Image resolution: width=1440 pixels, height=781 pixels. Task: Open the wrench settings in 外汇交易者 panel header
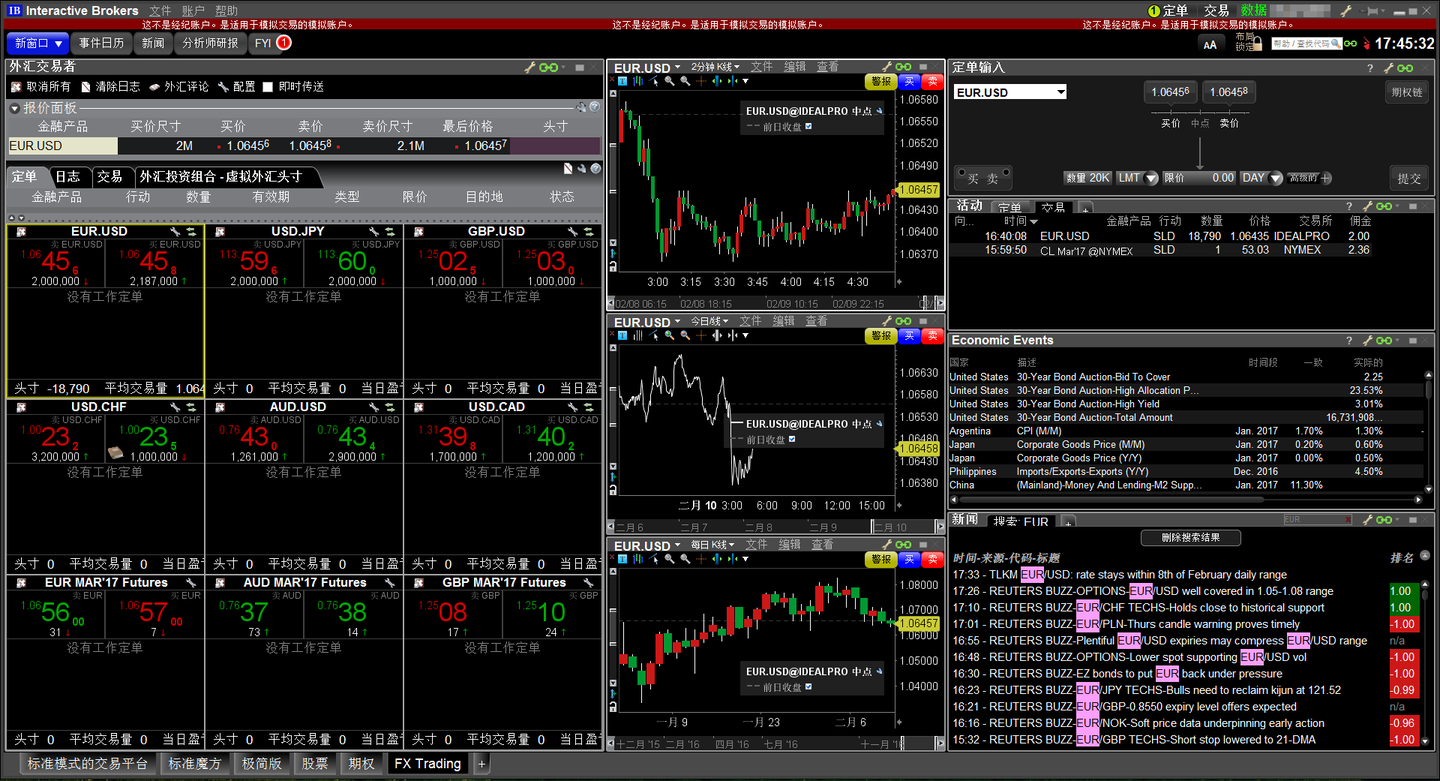[530, 67]
